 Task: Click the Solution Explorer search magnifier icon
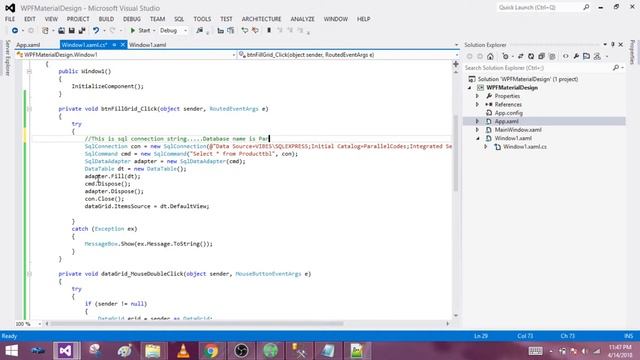(x=616, y=68)
